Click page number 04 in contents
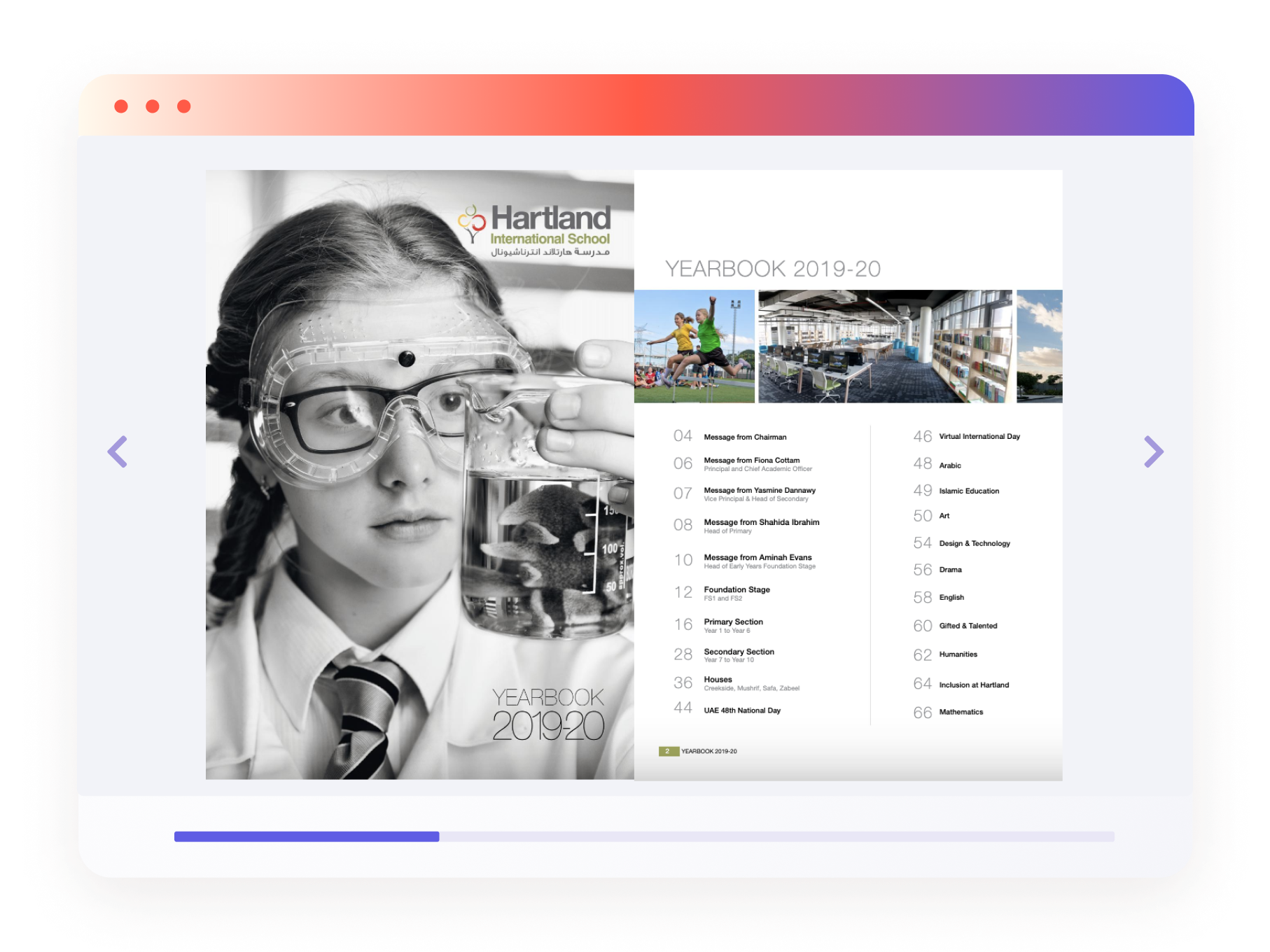The image size is (1270, 952). [683, 436]
